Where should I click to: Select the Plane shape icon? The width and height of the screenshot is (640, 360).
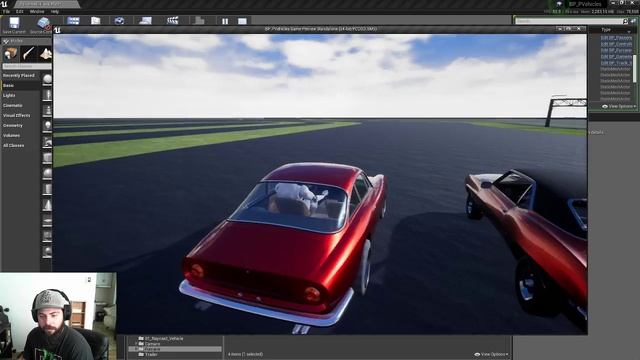point(47,221)
